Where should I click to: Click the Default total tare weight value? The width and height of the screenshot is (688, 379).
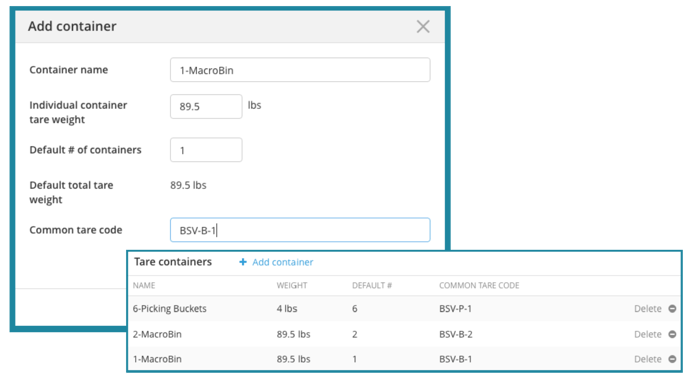(188, 186)
